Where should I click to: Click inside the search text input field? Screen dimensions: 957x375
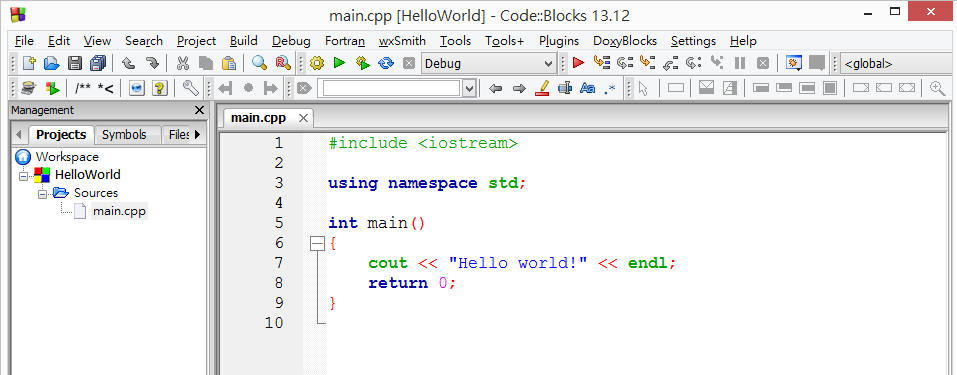coord(391,89)
